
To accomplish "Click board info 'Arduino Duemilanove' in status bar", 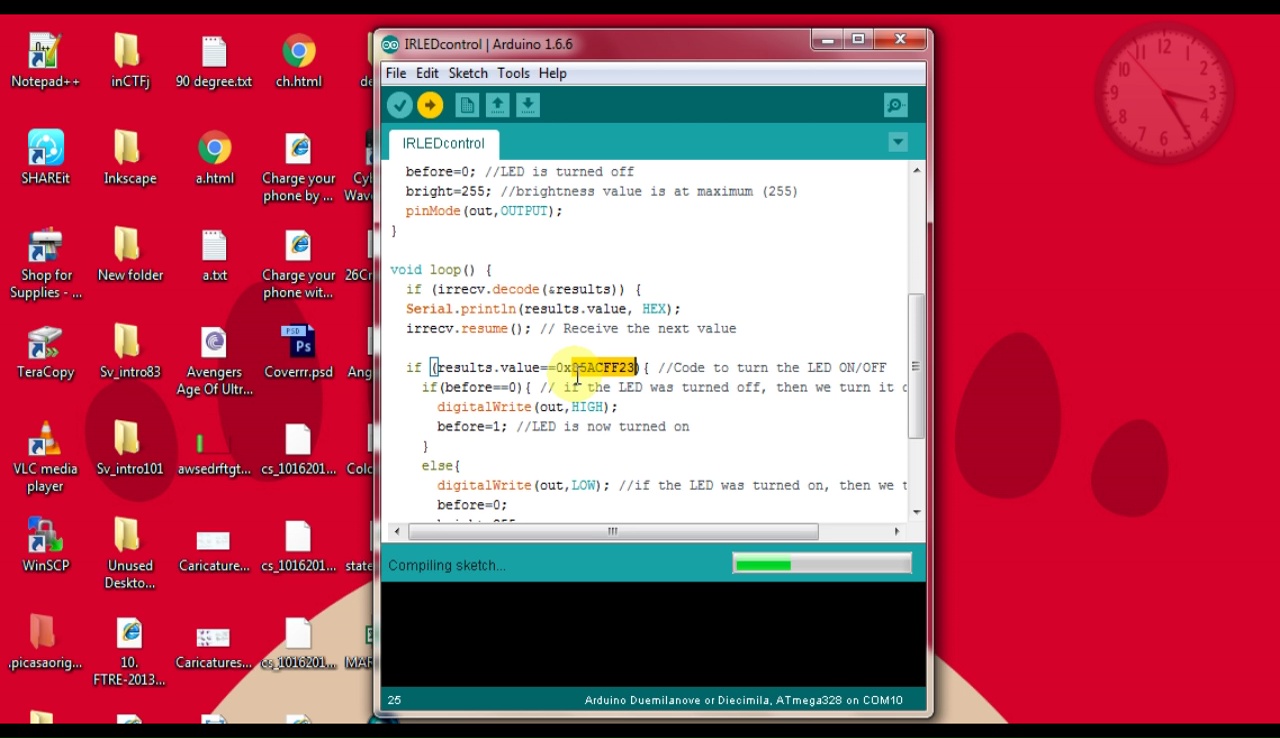I will 744,700.
